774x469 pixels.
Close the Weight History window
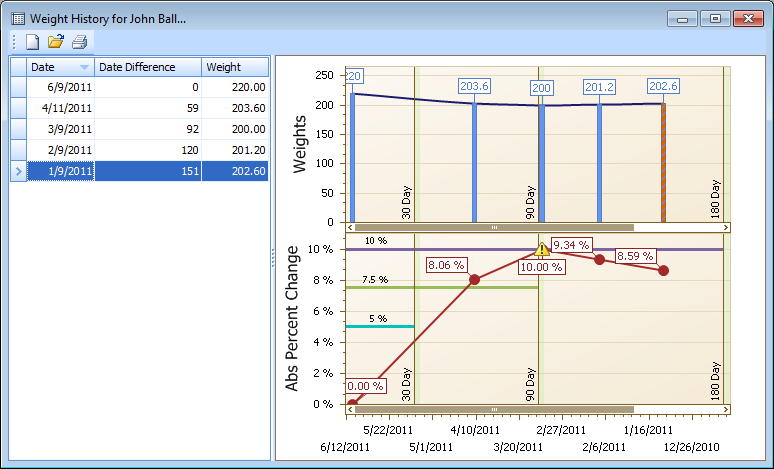point(748,19)
